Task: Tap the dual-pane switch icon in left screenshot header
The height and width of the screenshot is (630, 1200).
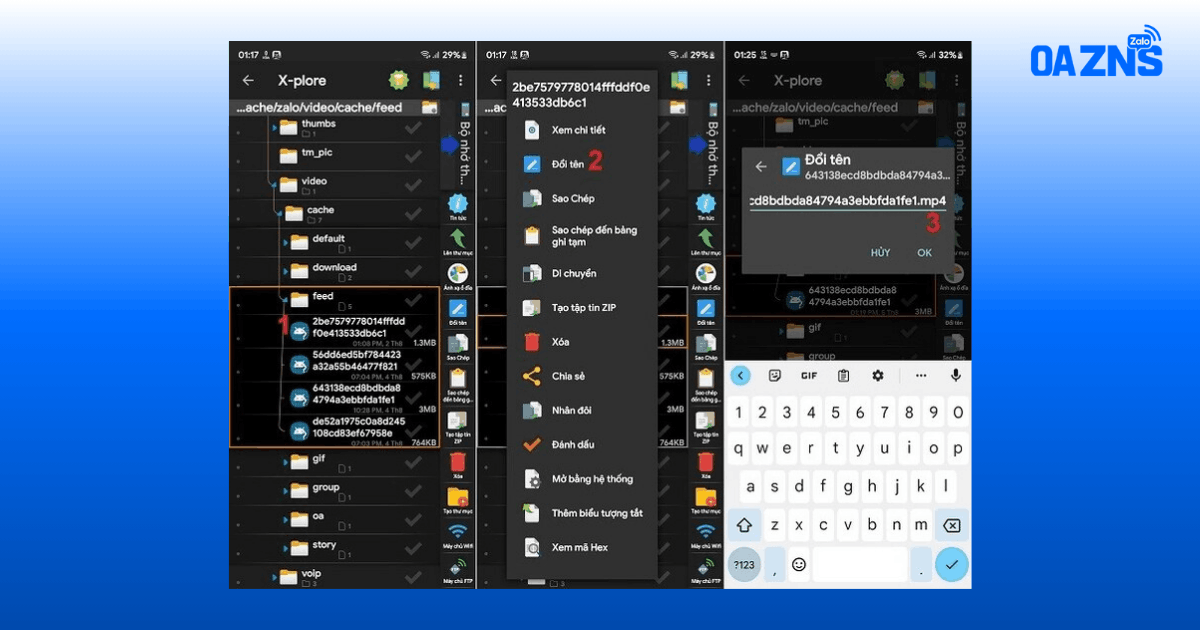Action: (432, 81)
